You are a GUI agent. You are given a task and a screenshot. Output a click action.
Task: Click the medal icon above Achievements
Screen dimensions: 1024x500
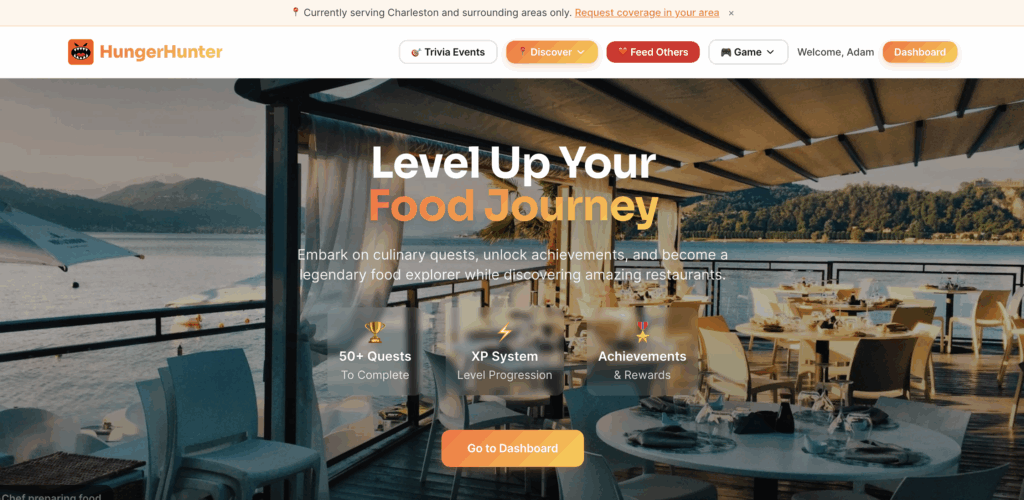(643, 332)
